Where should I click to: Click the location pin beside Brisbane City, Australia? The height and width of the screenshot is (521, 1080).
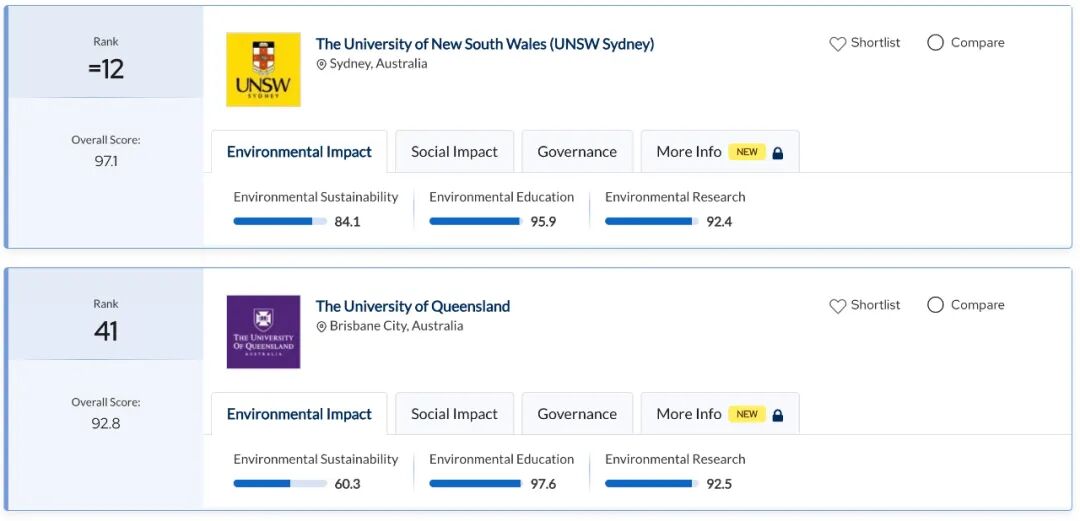(x=322, y=327)
